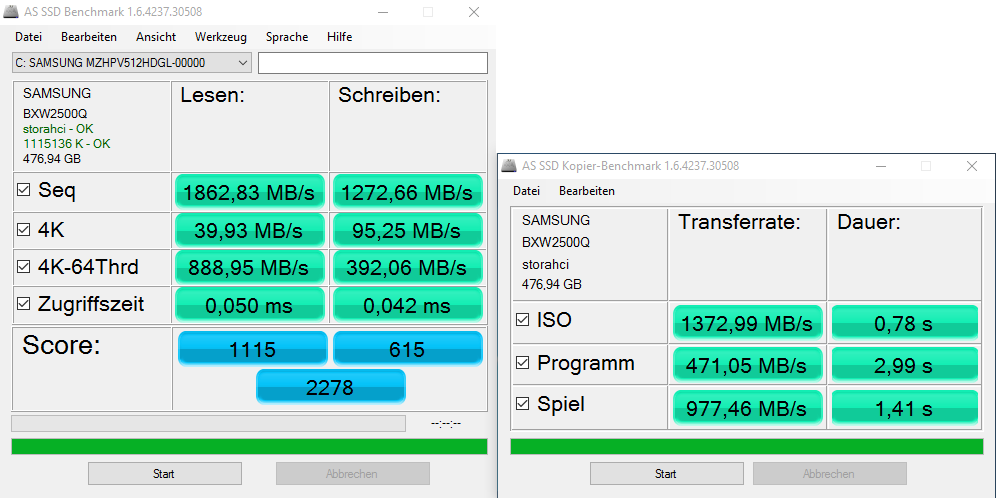Disable the 4K-64Thrd checkbox
Viewport: 996px width, 498px height.
coord(24,267)
